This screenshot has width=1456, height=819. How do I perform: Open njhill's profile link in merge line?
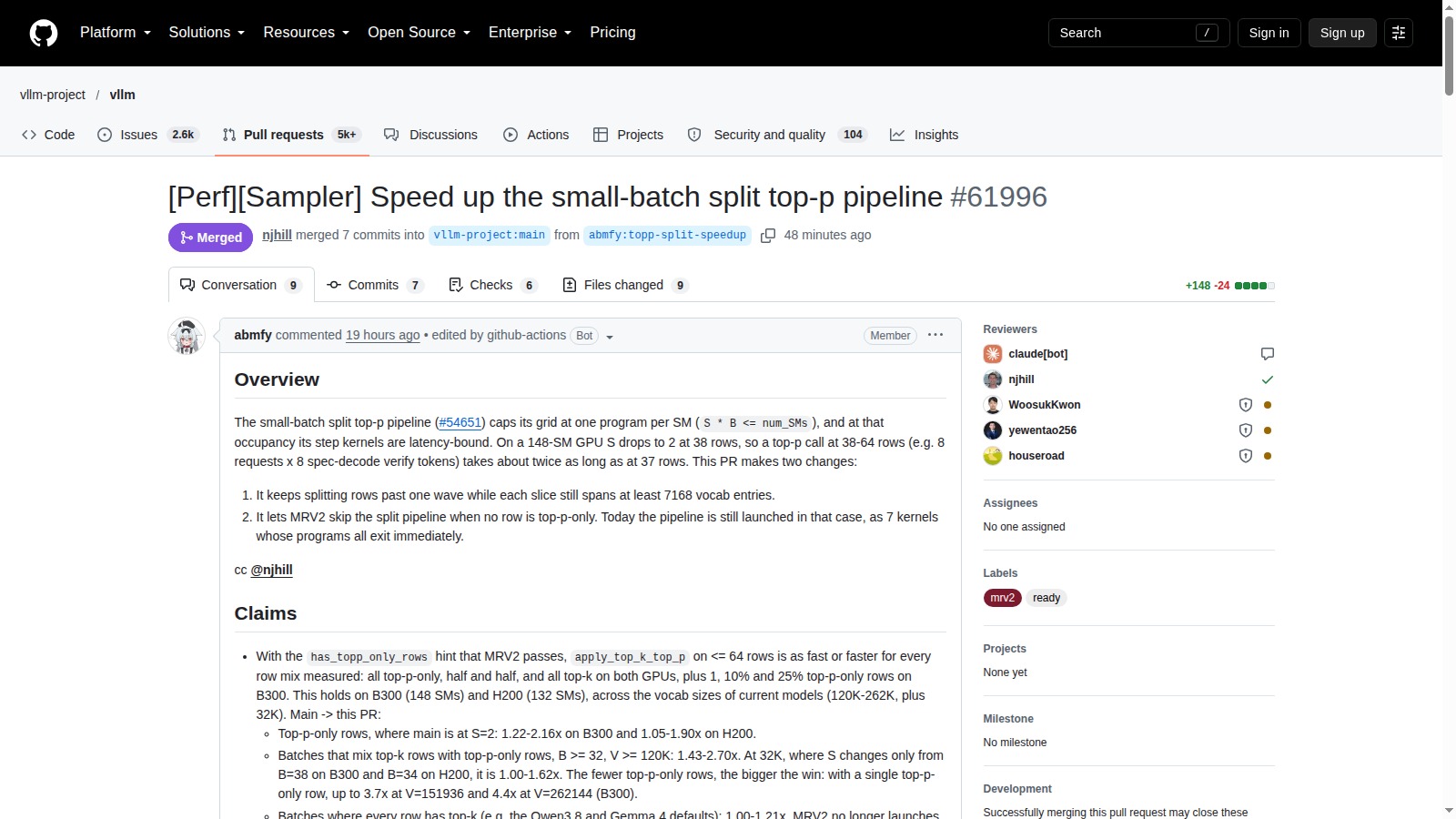coord(277,235)
